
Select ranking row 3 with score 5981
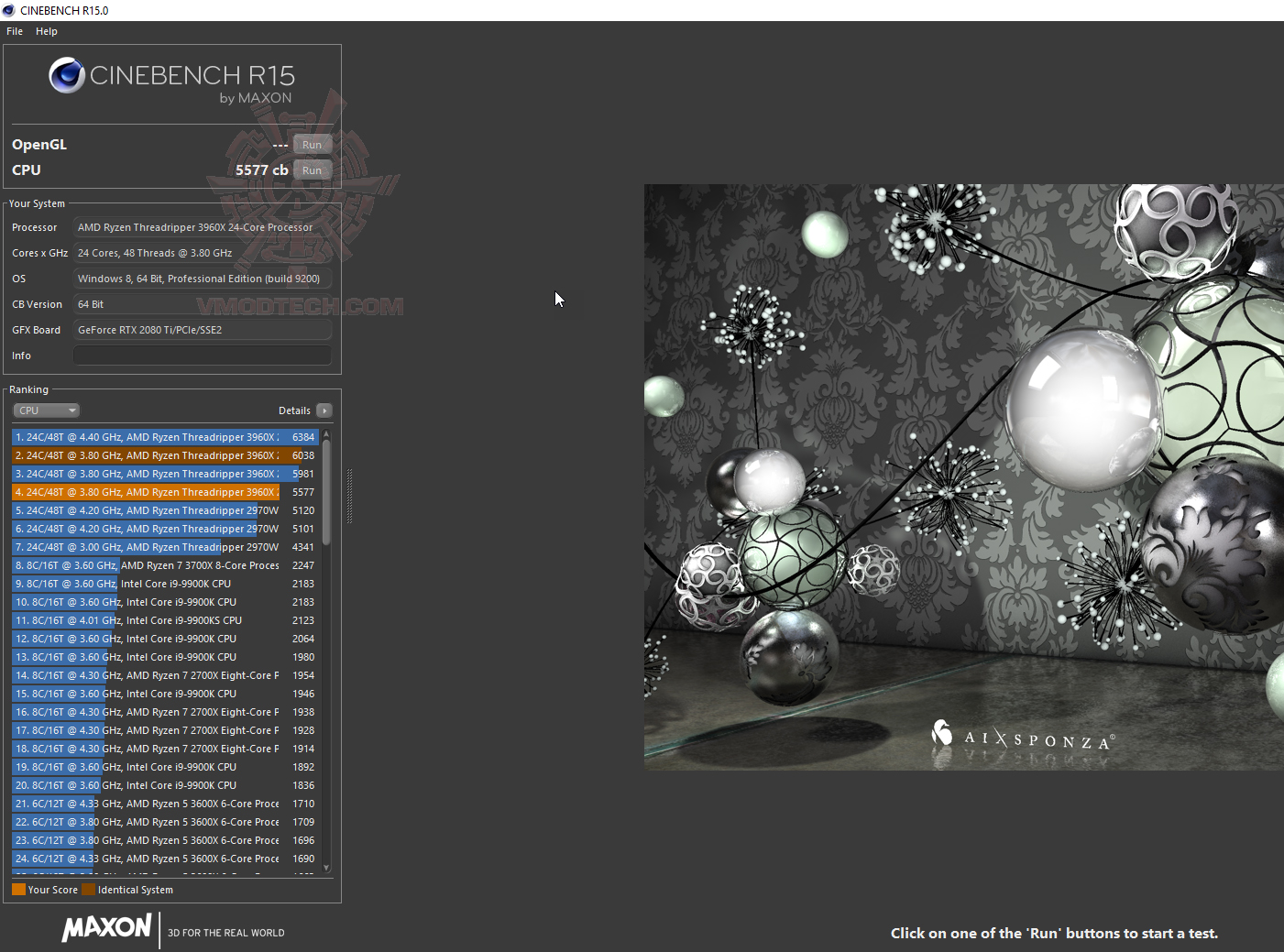(165, 474)
